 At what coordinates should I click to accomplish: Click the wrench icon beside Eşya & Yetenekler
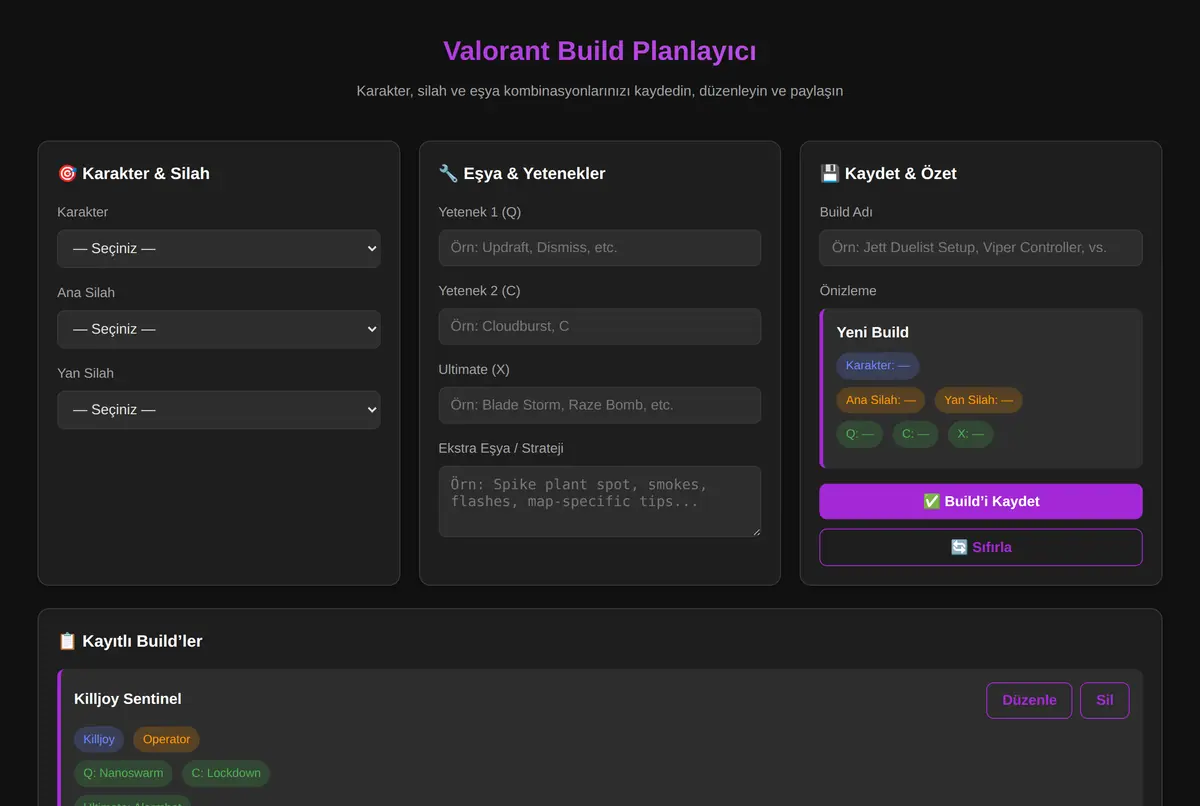(448, 173)
